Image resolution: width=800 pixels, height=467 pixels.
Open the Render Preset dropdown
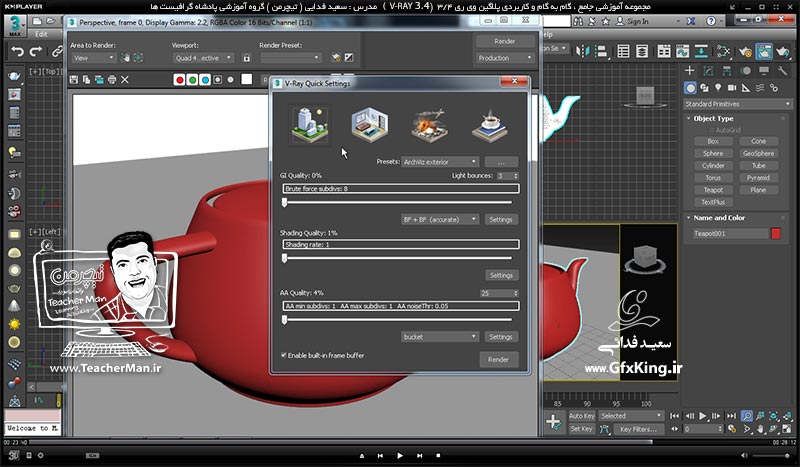290,58
